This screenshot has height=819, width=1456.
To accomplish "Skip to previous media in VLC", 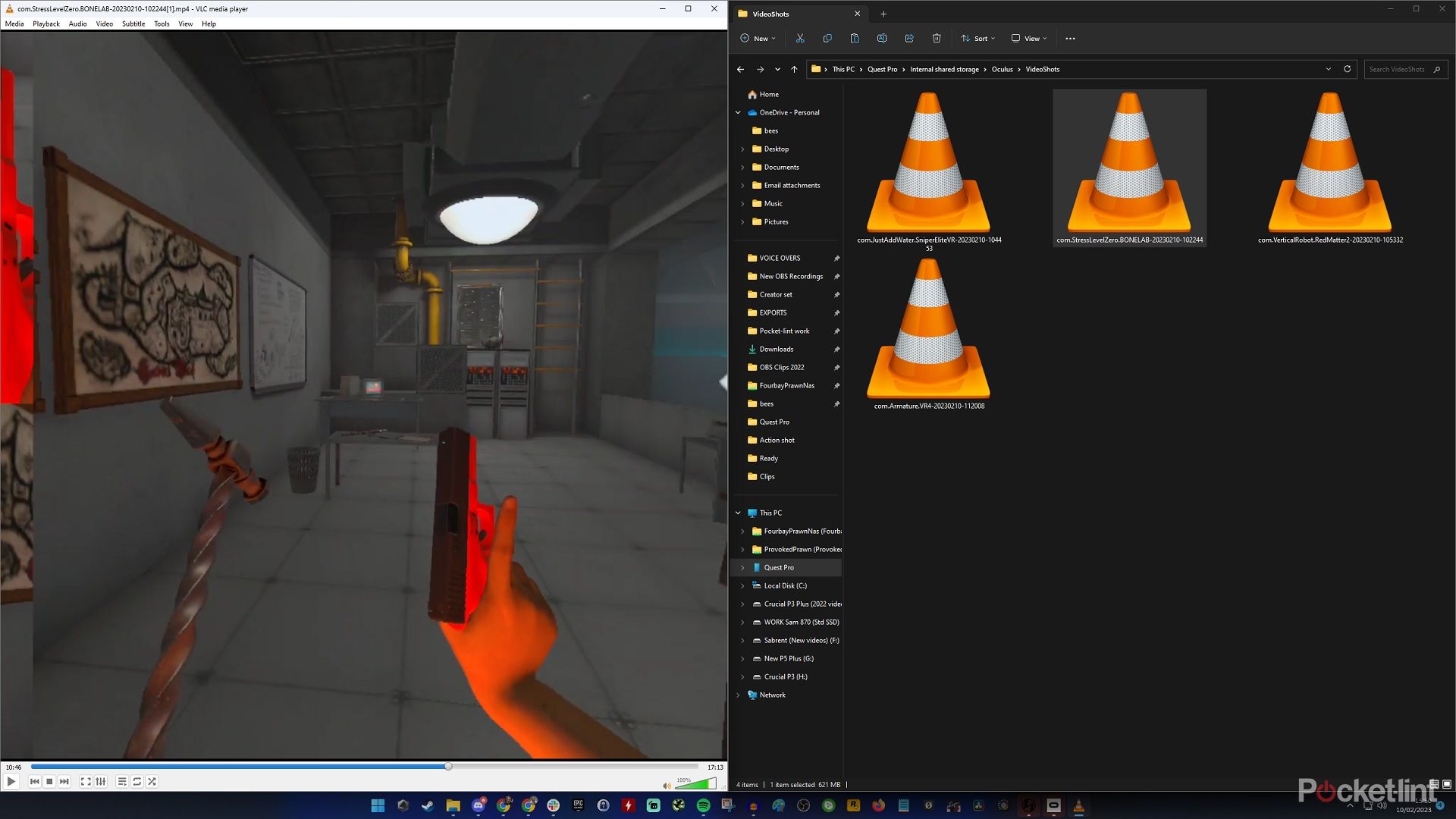I will tap(34, 781).
